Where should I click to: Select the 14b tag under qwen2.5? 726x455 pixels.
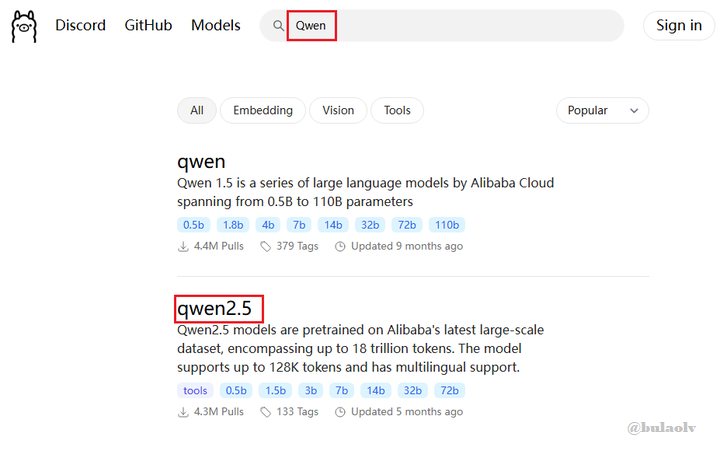(376, 391)
